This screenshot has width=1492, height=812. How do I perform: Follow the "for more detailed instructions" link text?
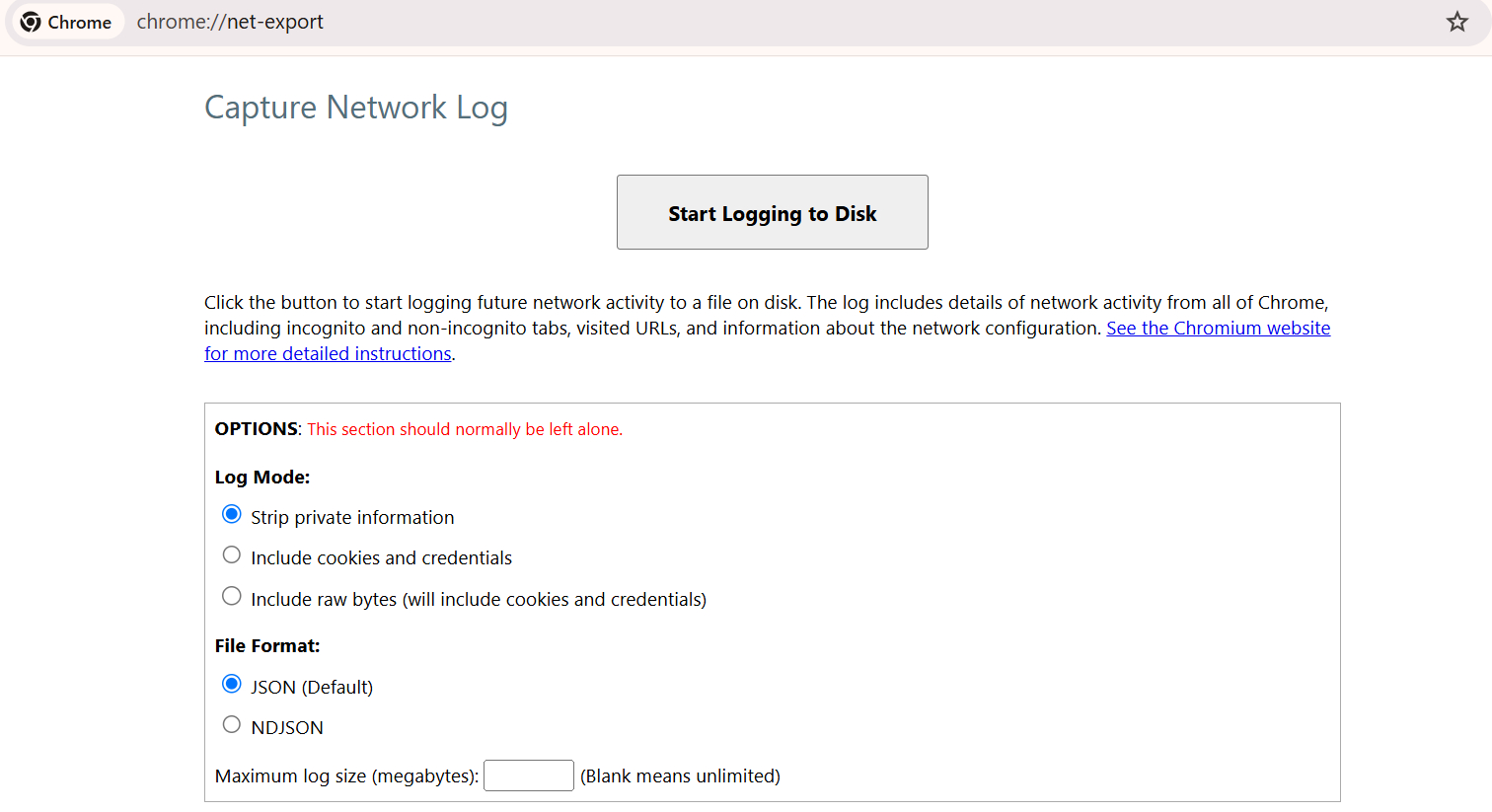[328, 353]
